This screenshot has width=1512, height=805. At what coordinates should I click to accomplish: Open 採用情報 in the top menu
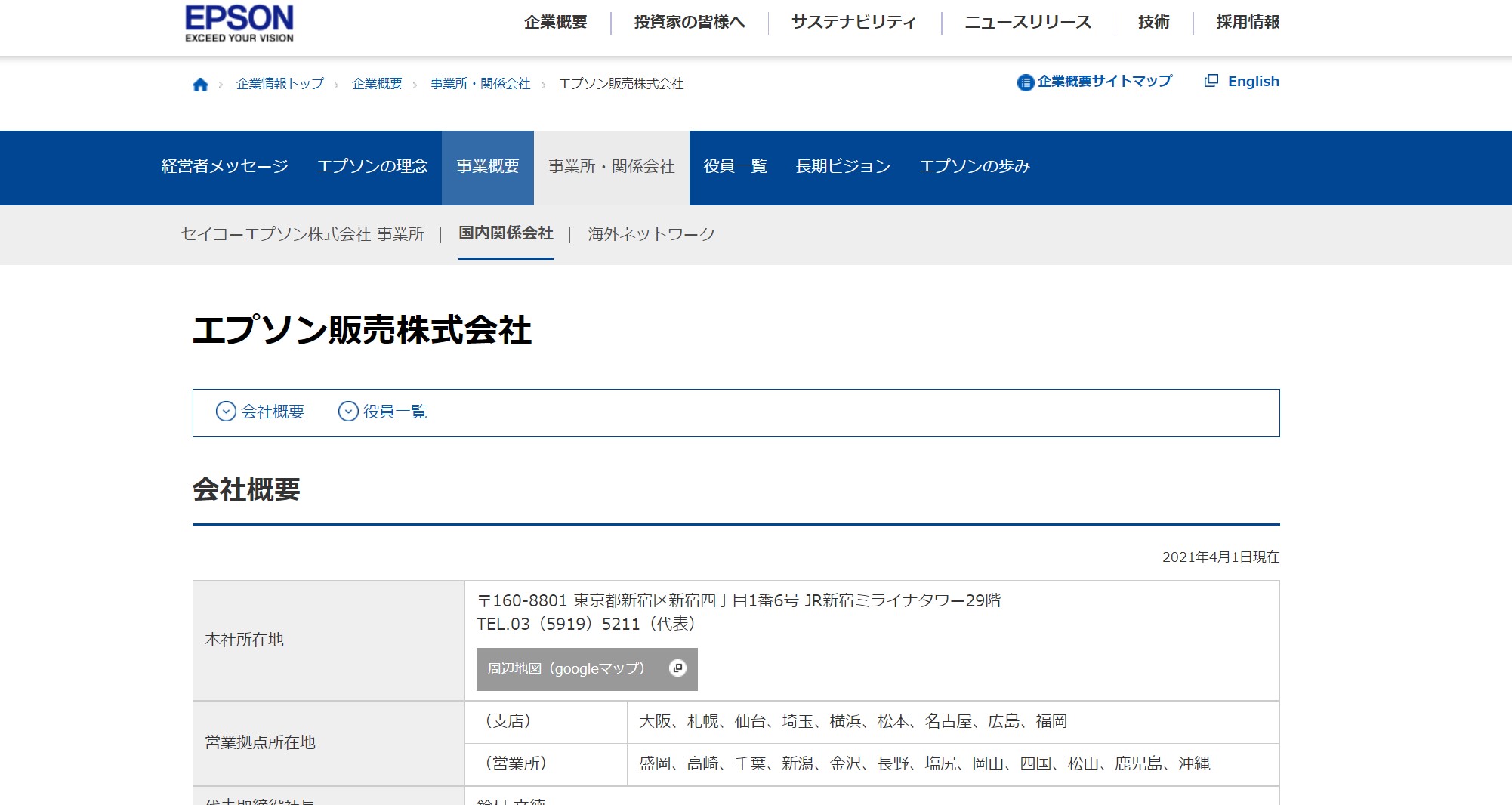(1247, 23)
